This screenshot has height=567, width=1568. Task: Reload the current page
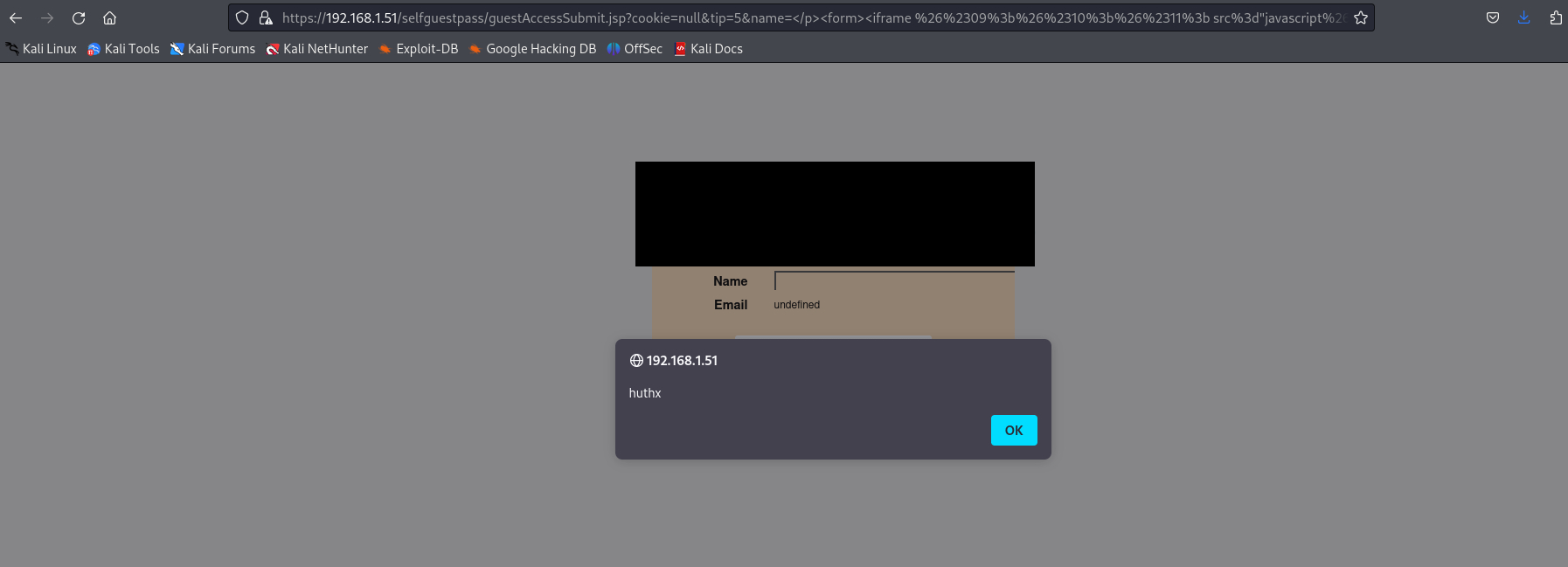(79, 17)
